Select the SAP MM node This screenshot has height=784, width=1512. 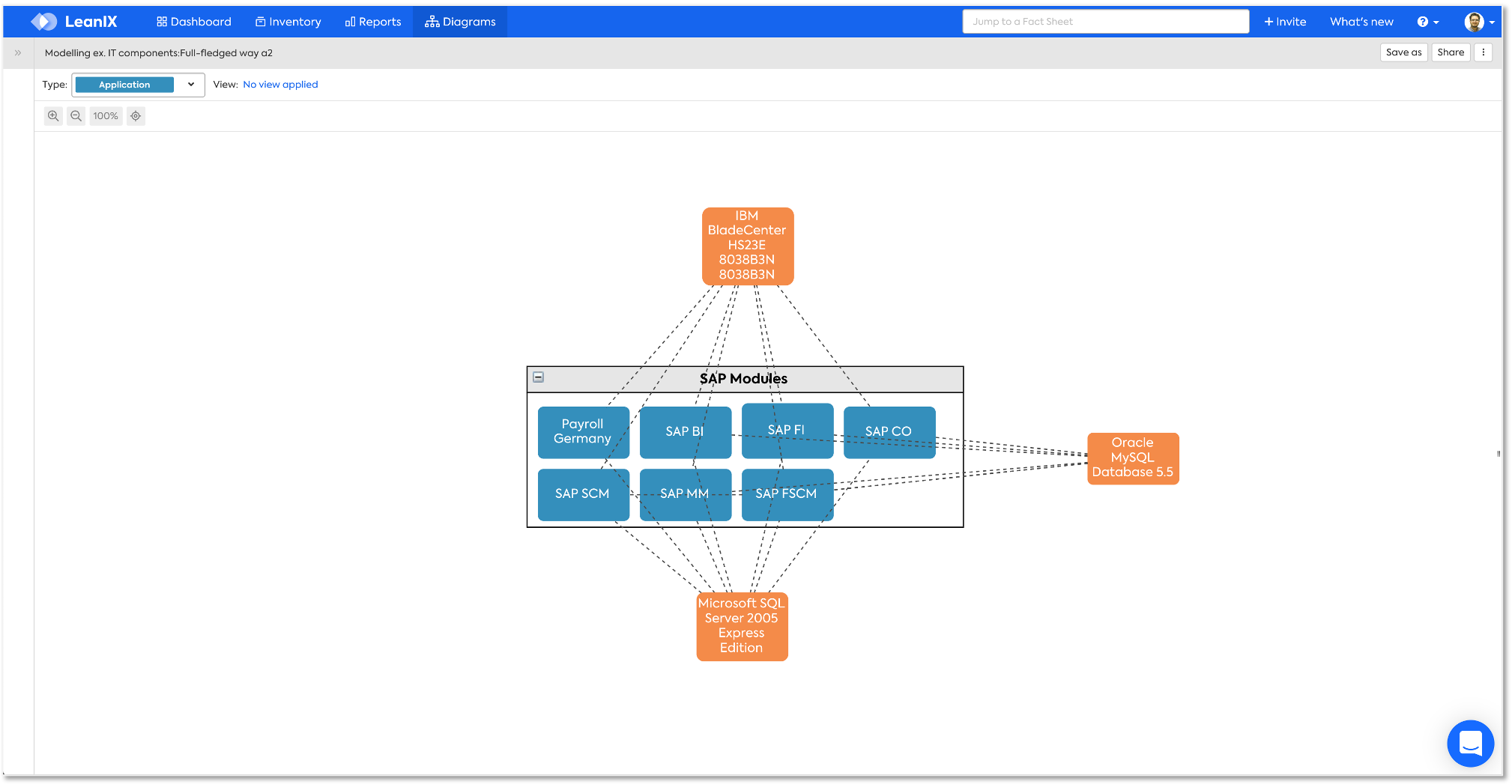tap(685, 494)
